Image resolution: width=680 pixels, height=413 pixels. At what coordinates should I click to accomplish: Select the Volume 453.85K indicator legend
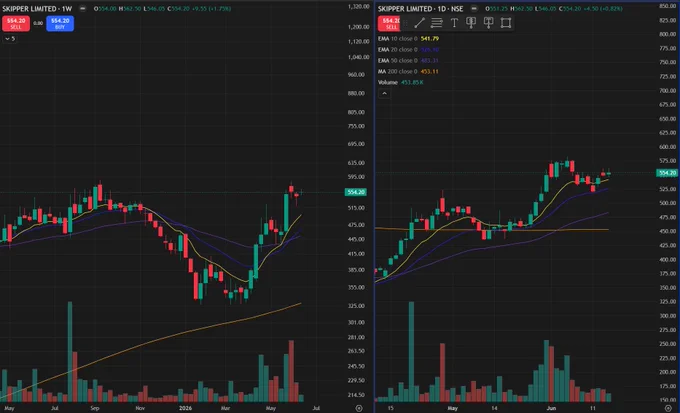pyautogui.click(x=401, y=82)
